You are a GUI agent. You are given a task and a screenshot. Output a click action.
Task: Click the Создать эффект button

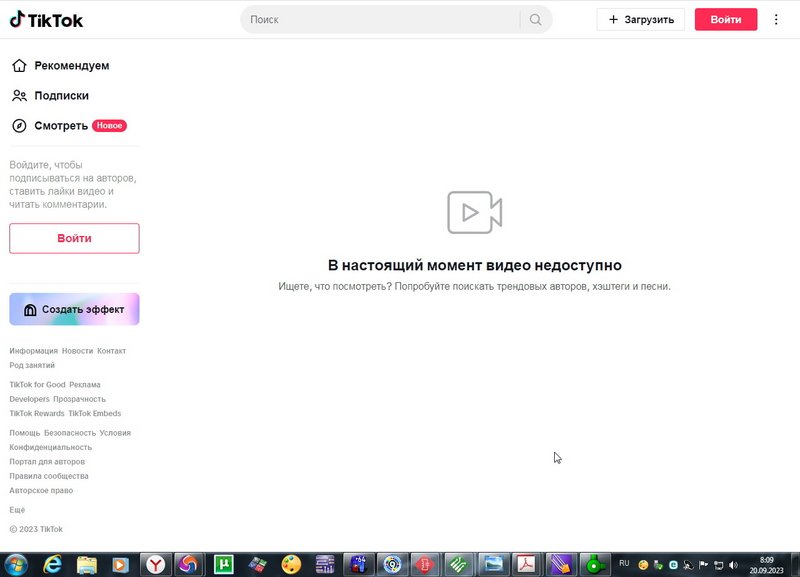74,309
